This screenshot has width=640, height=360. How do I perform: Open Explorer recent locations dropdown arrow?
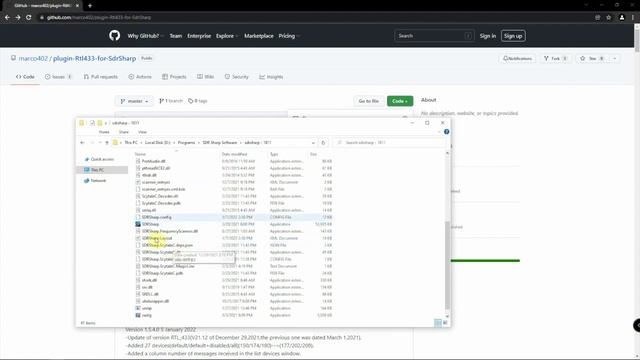[100, 142]
